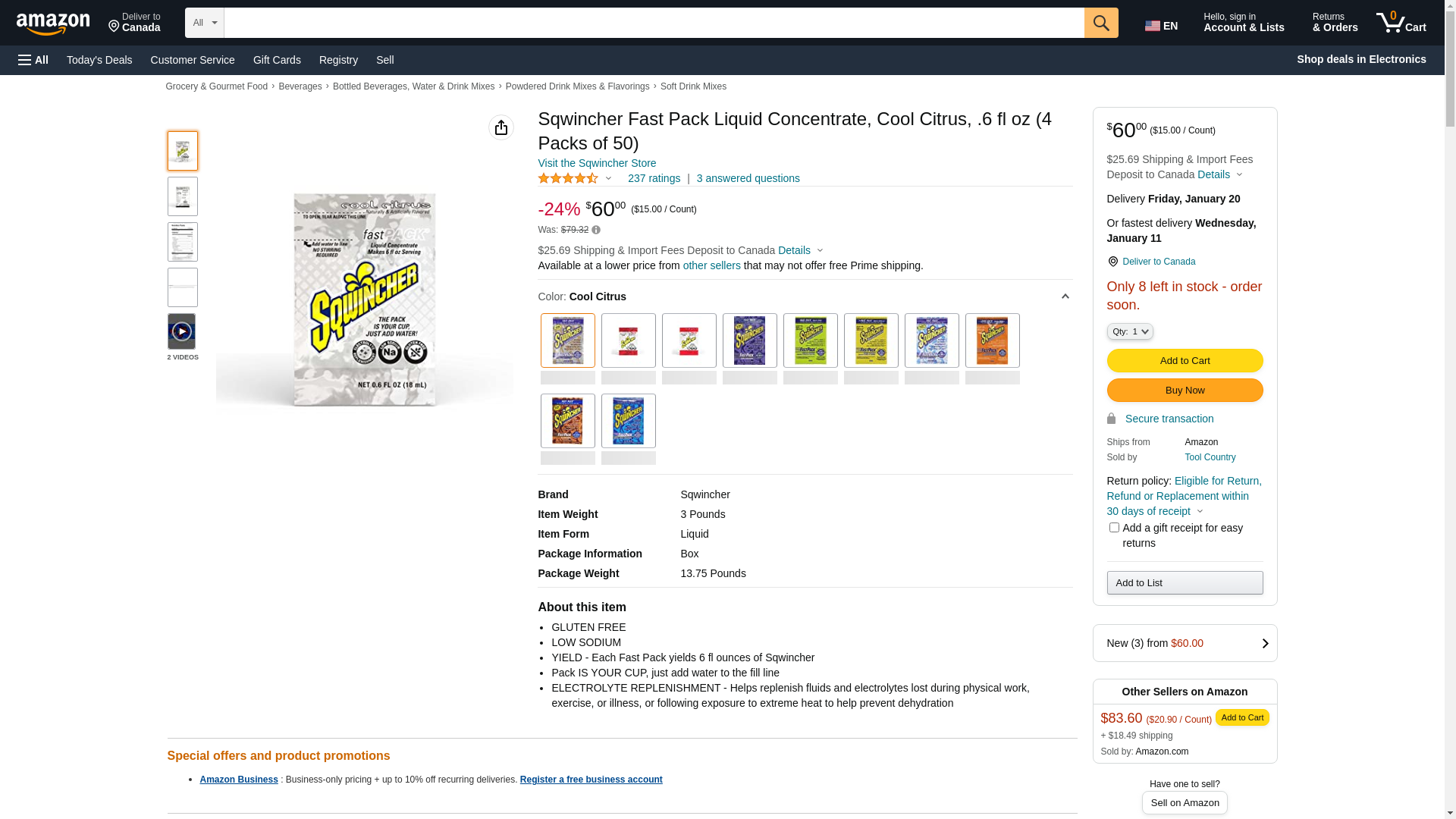Click the price info icon beside Was price

click(x=596, y=230)
